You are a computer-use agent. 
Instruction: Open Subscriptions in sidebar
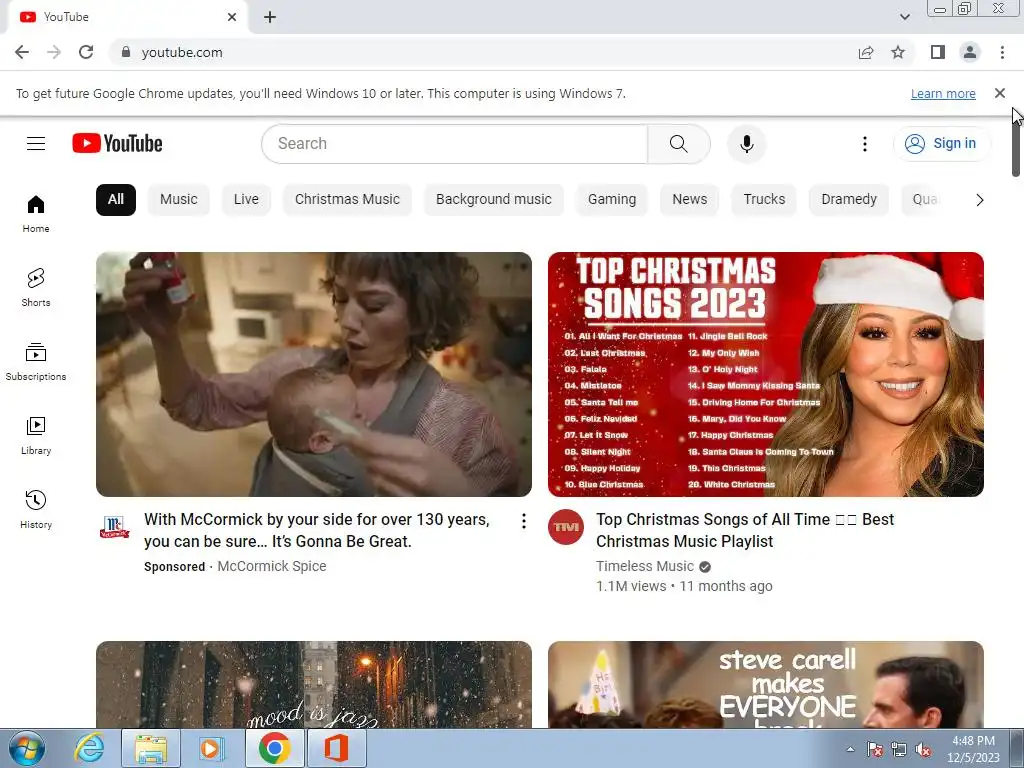point(36,362)
